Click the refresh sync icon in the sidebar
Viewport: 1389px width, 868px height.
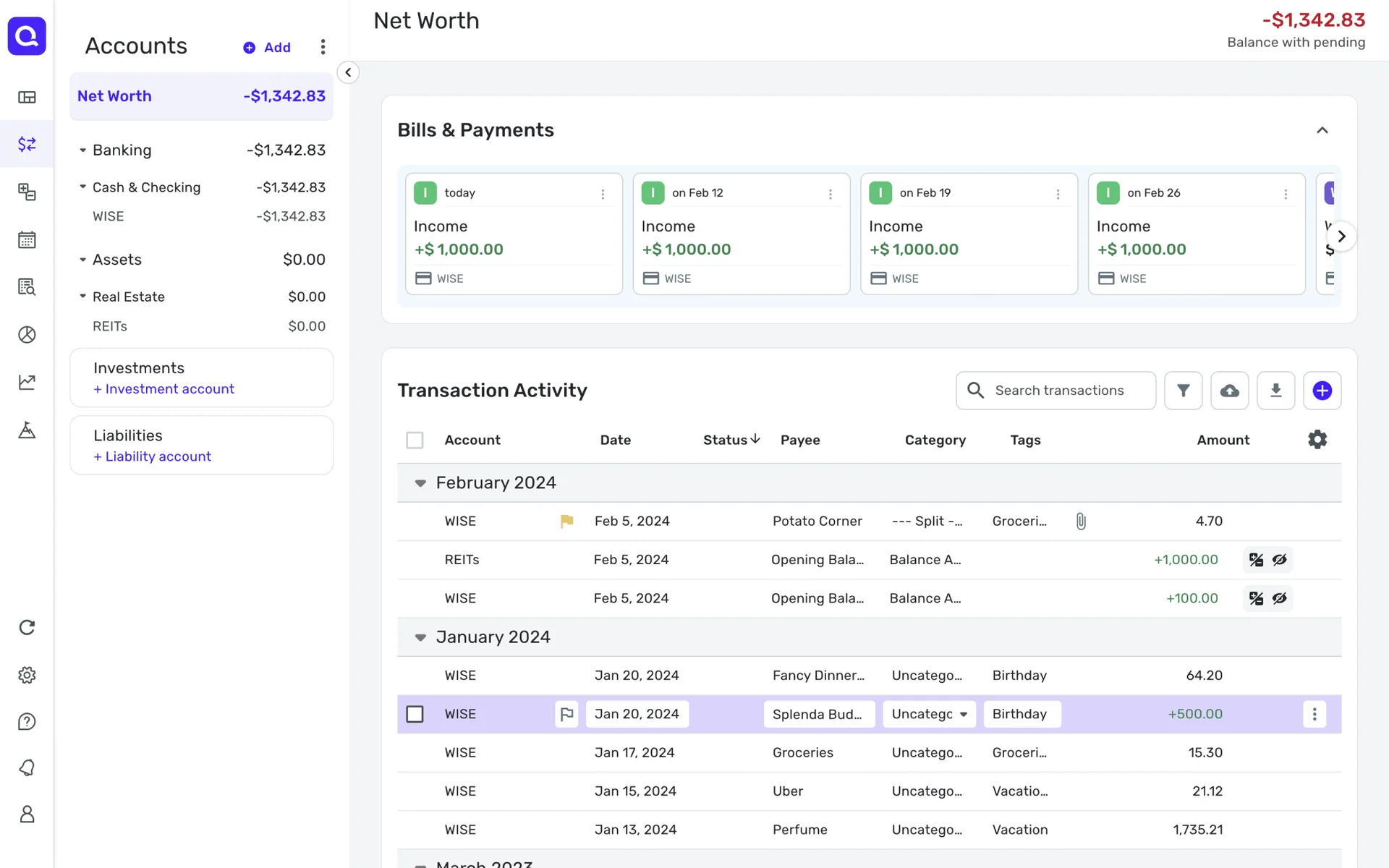click(x=27, y=627)
